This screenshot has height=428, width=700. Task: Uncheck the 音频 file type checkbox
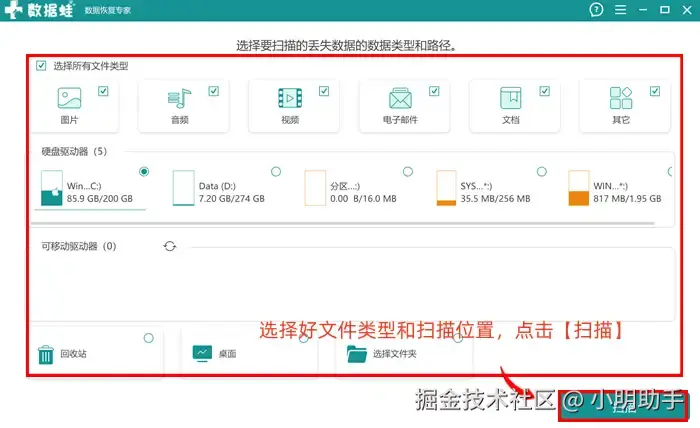coord(214,91)
